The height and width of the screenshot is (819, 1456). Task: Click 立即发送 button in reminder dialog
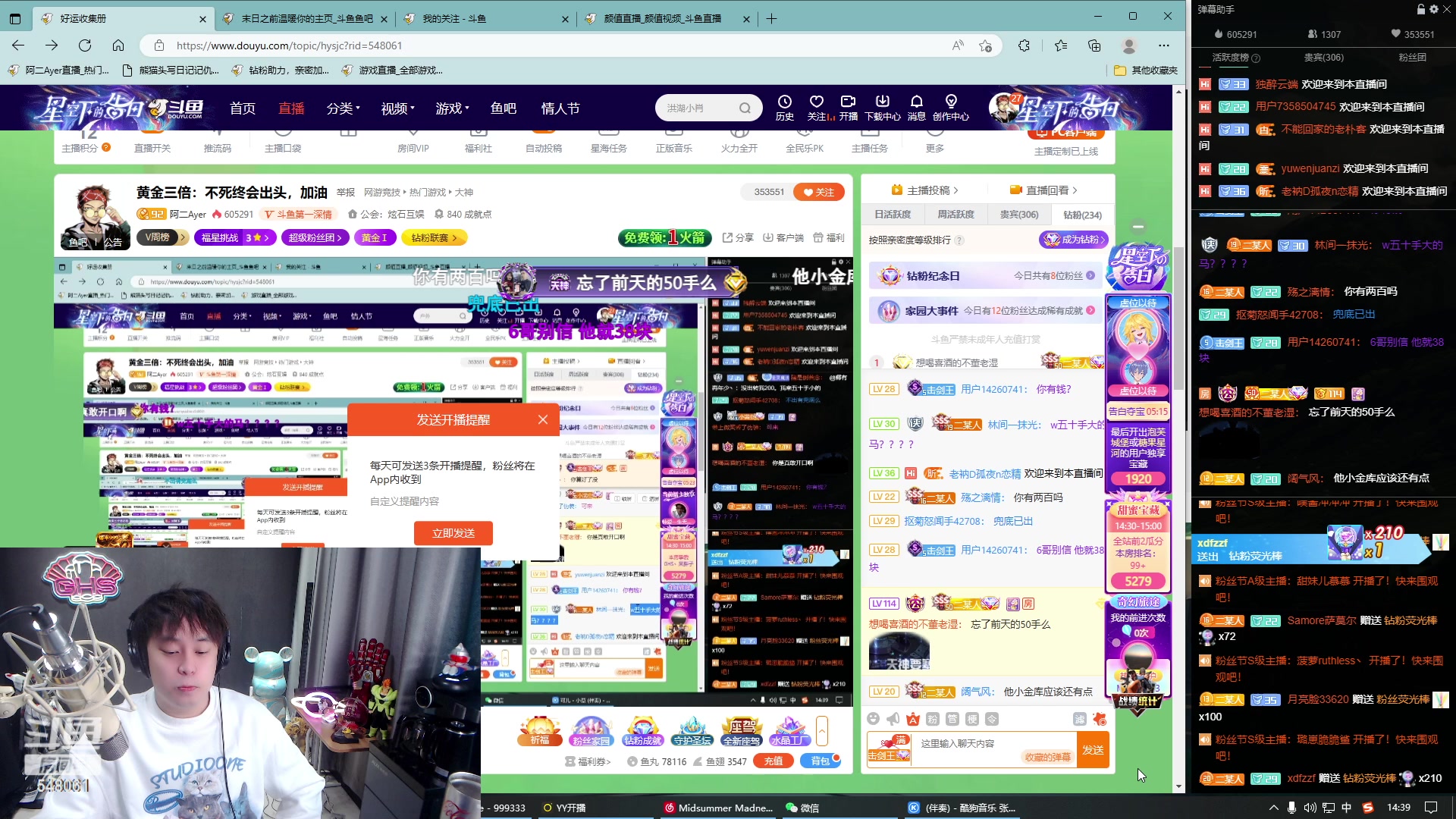(453, 533)
